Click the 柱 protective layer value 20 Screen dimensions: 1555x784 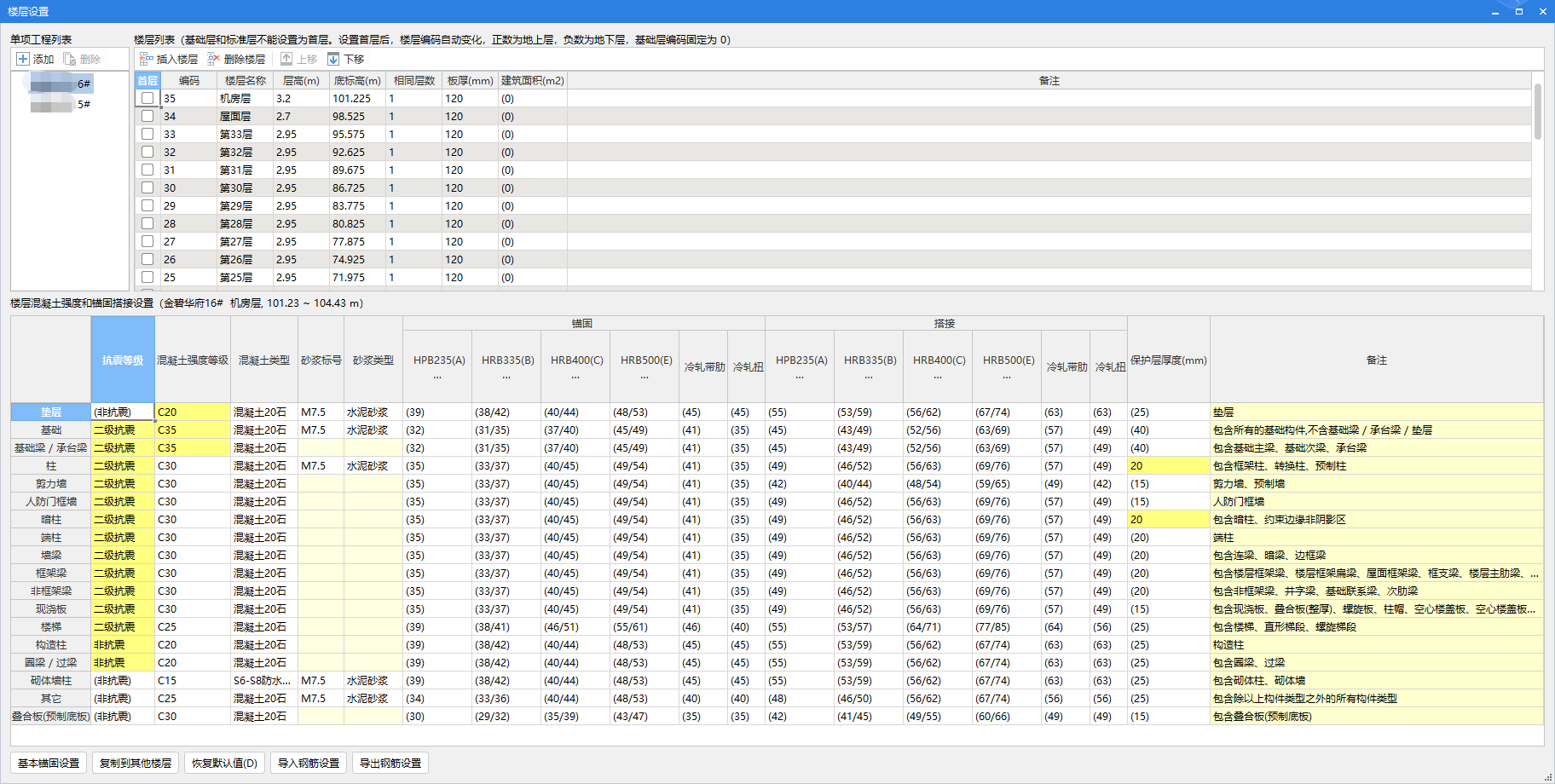(1169, 465)
